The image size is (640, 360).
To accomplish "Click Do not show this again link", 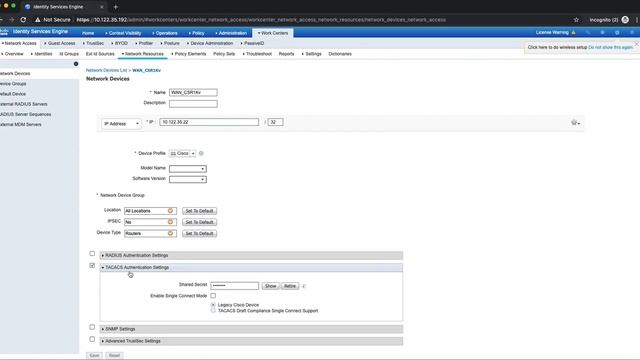I will pos(611,48).
